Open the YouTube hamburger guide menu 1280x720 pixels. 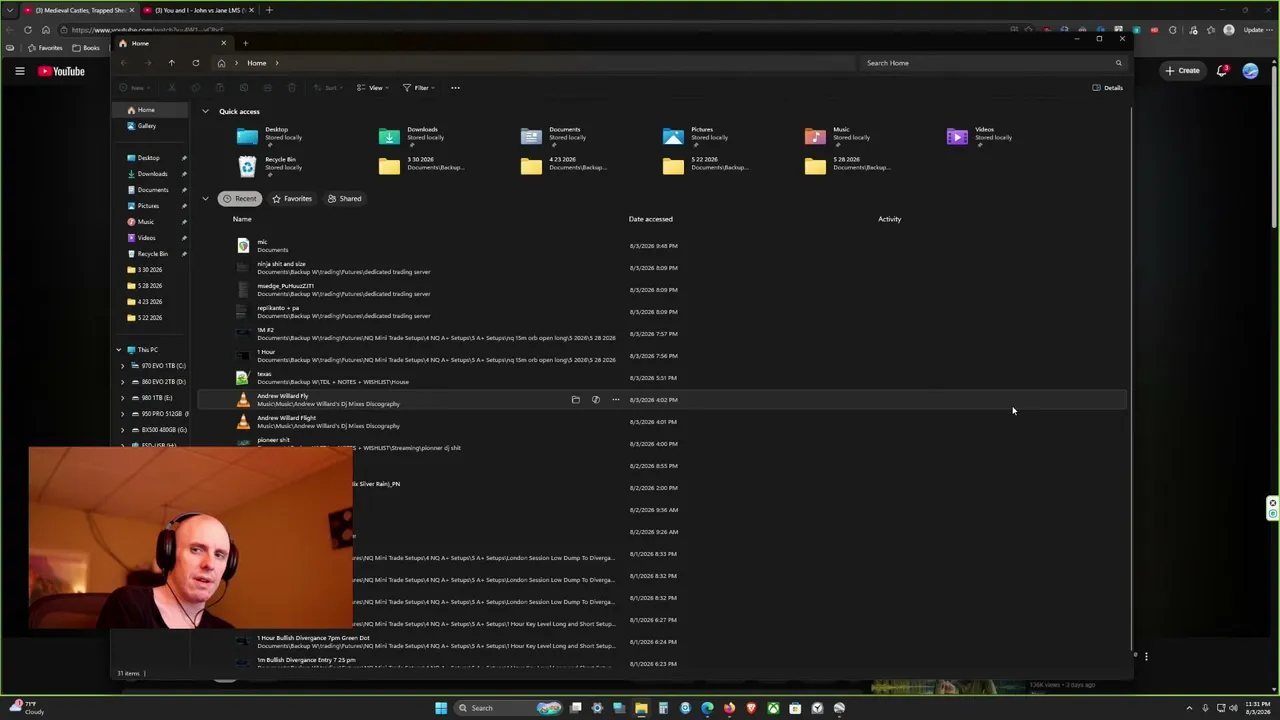19,71
